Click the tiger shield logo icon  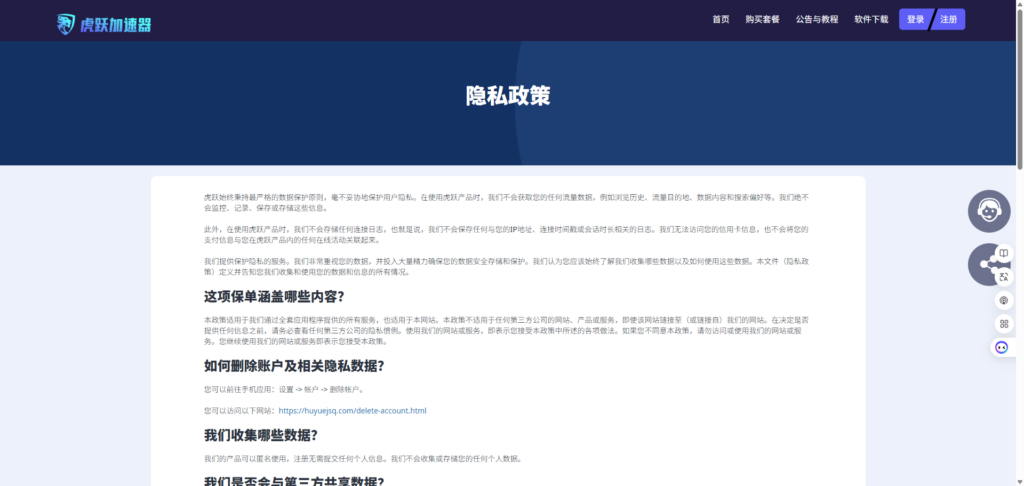click(x=67, y=21)
